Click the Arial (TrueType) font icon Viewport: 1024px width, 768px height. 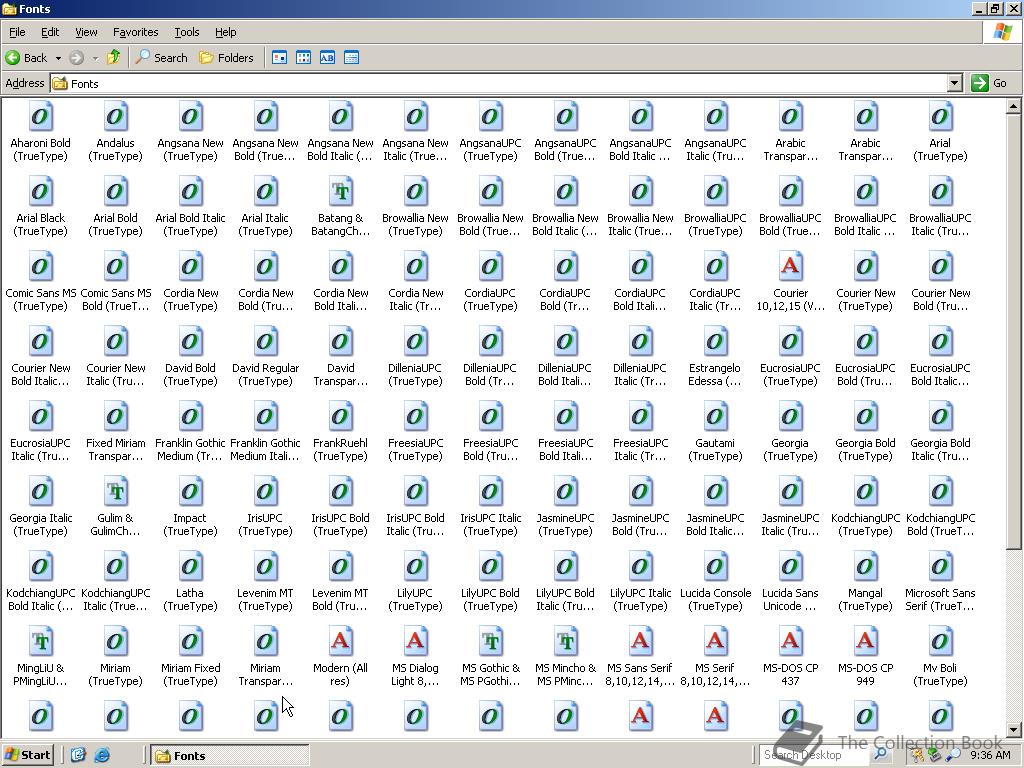pyautogui.click(x=940, y=117)
